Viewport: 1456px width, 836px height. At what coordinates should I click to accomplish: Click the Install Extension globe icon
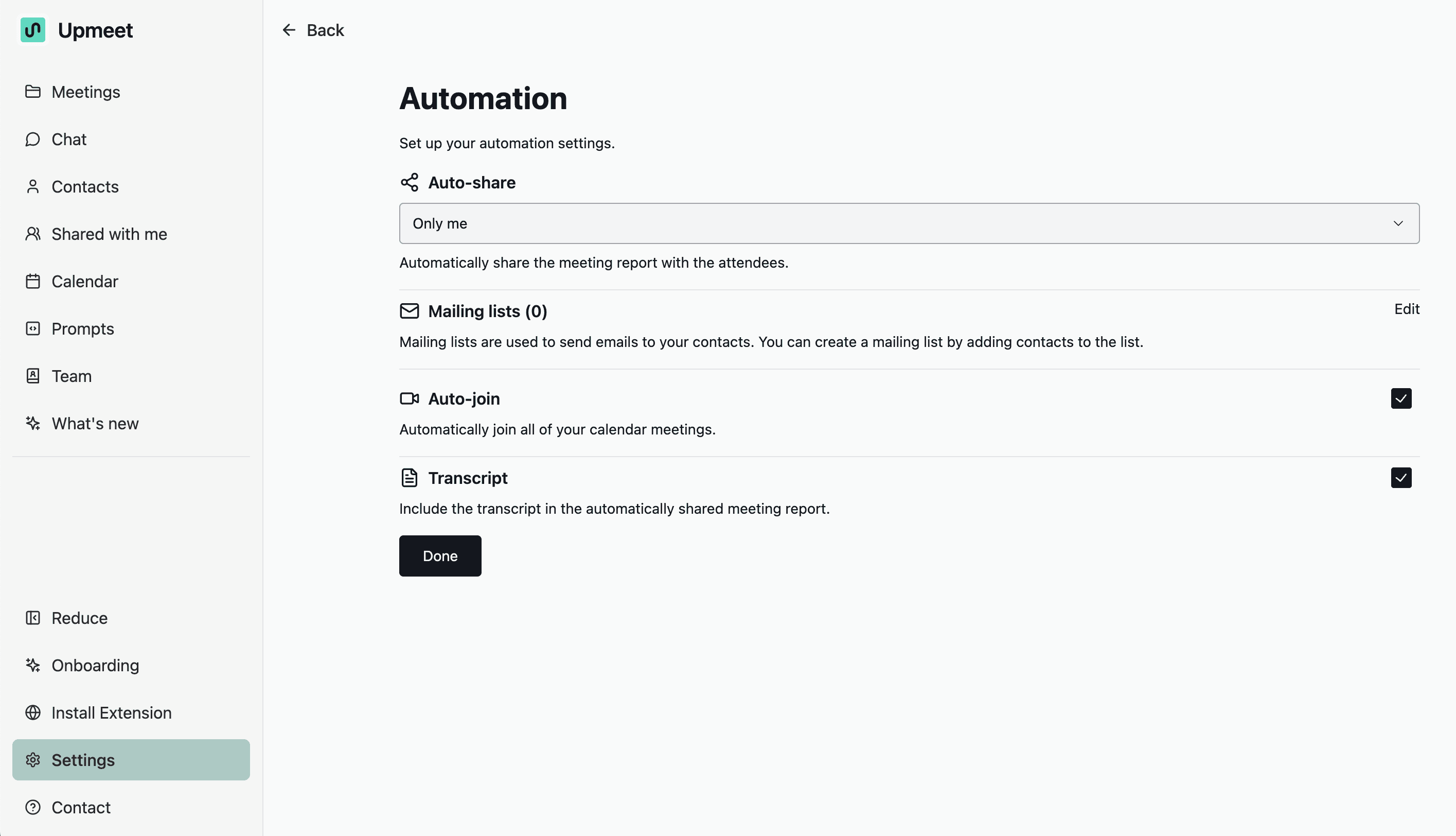coord(33,712)
